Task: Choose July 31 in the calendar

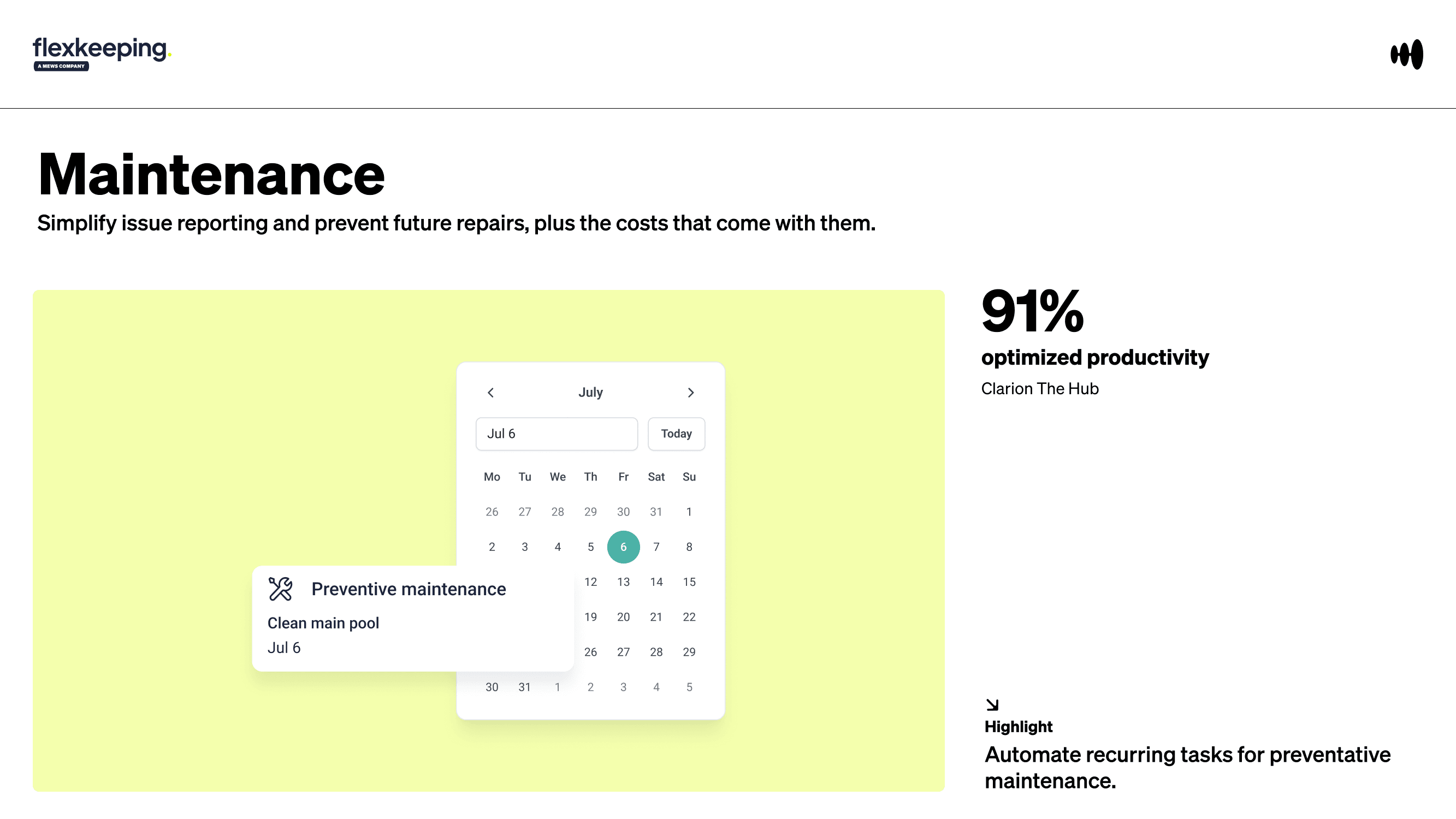Action: coord(524,687)
